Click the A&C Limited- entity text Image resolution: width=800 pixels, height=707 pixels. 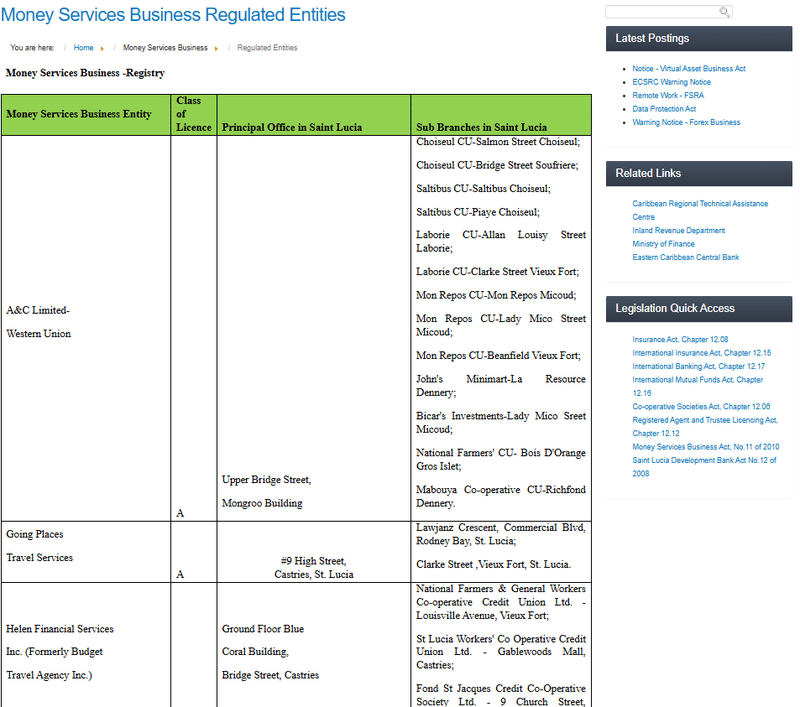point(38,310)
